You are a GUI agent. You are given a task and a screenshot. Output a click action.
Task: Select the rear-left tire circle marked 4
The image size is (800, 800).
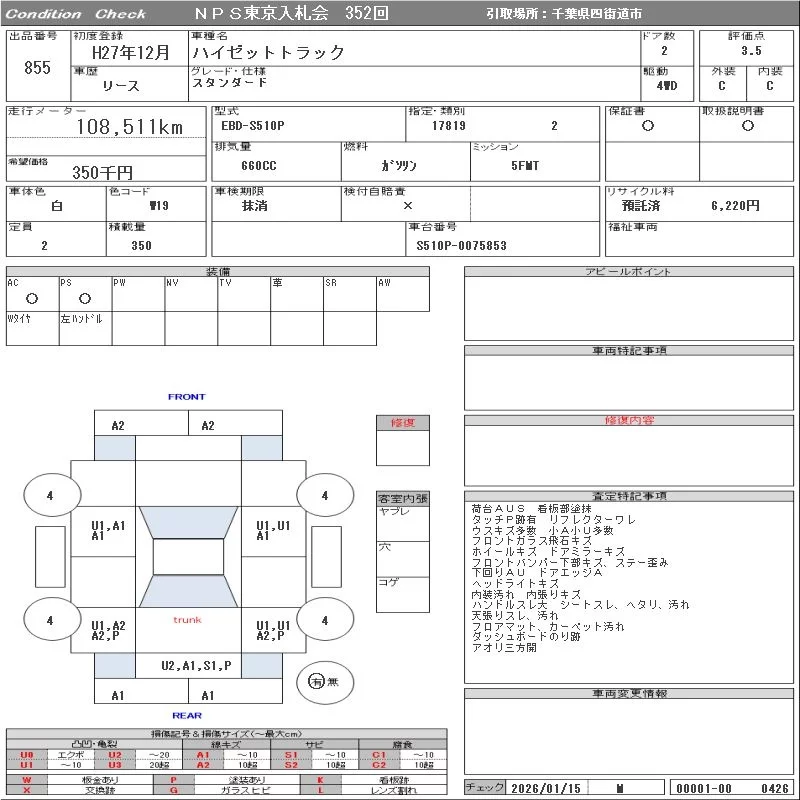pyautogui.click(x=49, y=620)
